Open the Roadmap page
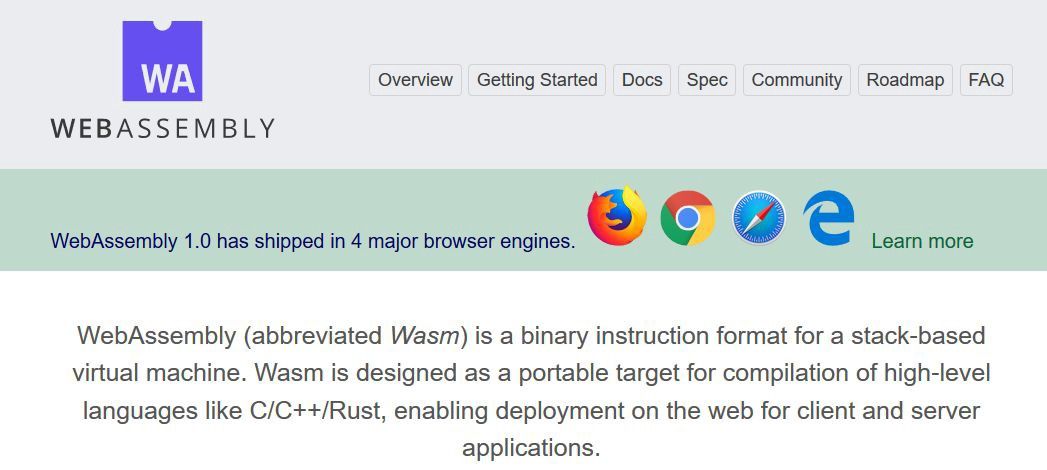Image resolution: width=1047 pixels, height=470 pixels. click(x=905, y=80)
